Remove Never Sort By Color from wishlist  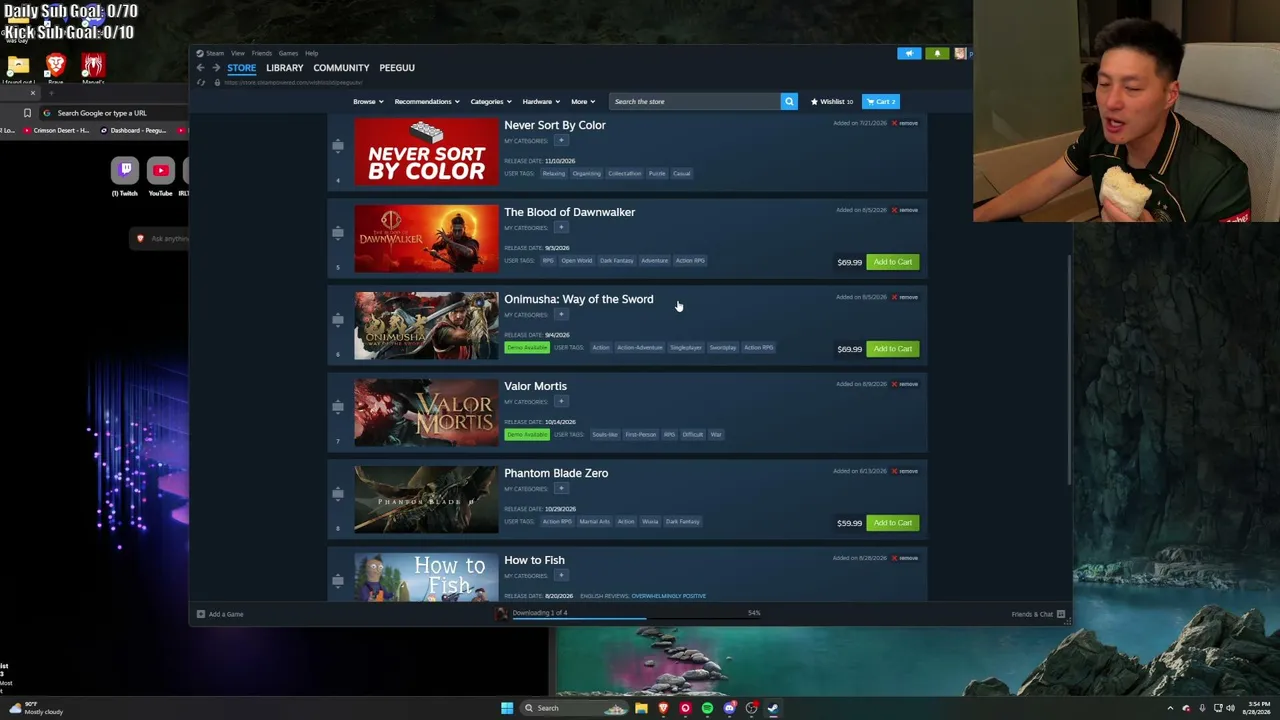905,123
